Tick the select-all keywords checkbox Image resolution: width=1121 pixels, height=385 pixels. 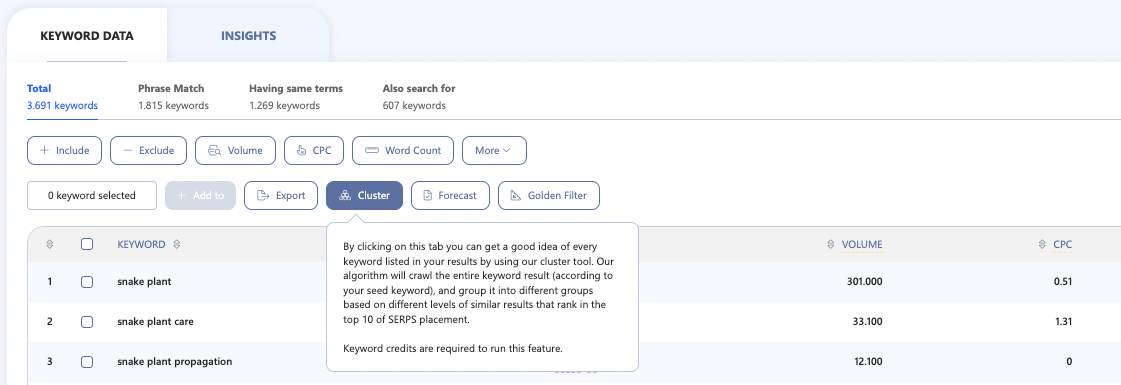tap(87, 244)
